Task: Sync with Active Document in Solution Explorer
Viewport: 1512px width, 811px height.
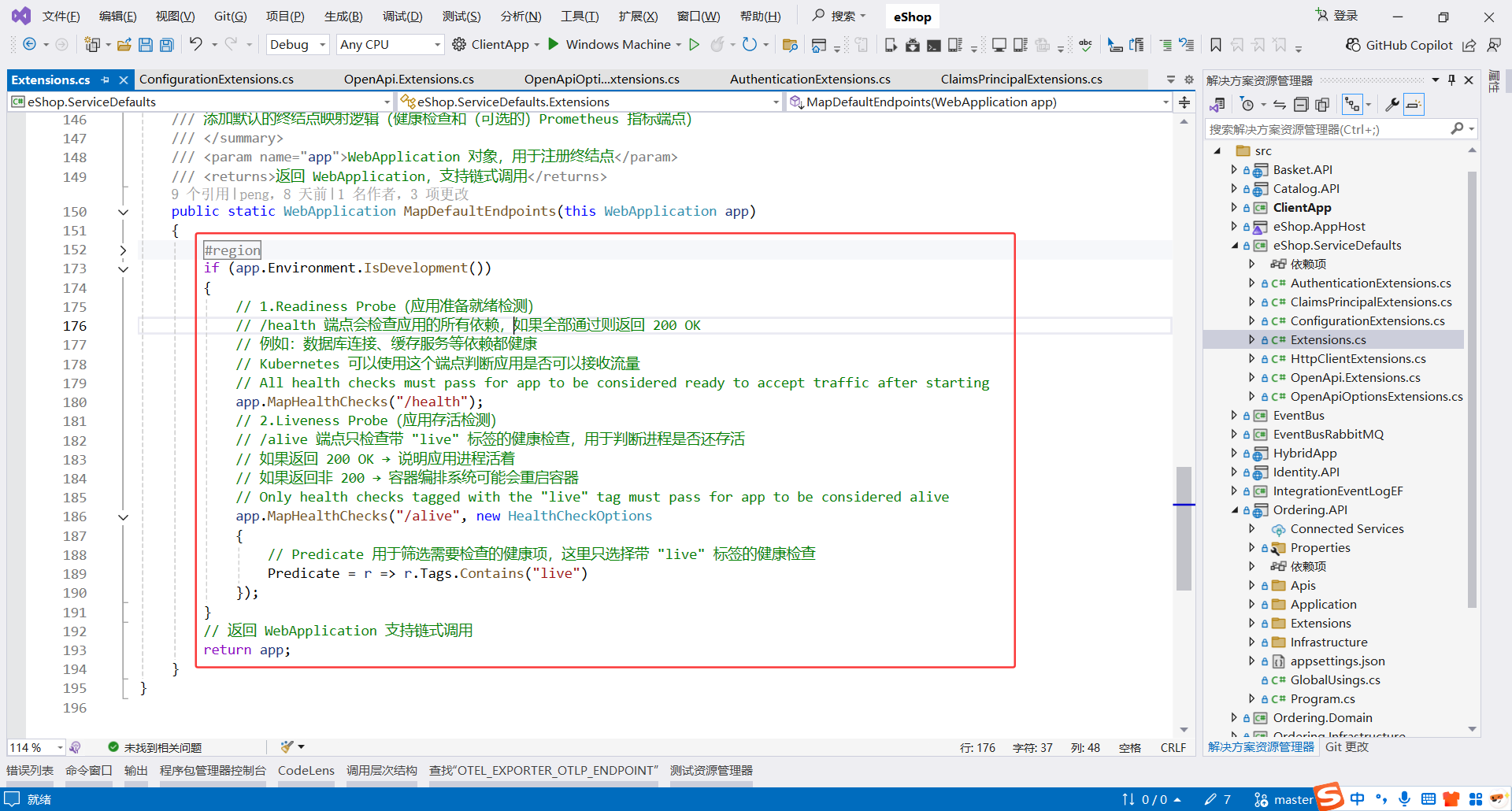Action: pyautogui.click(x=1280, y=104)
